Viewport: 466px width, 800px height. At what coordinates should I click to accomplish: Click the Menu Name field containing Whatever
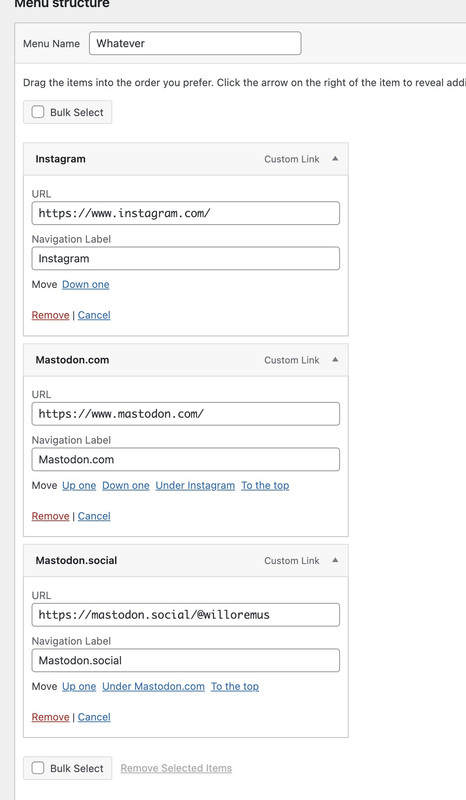click(x=195, y=43)
